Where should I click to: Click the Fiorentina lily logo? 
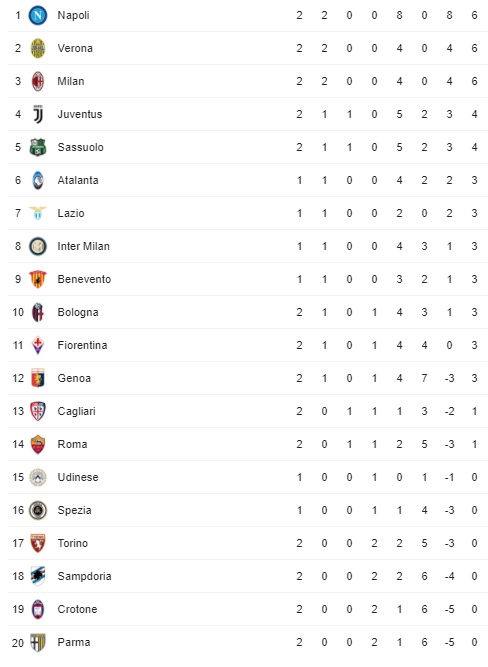click(37, 345)
